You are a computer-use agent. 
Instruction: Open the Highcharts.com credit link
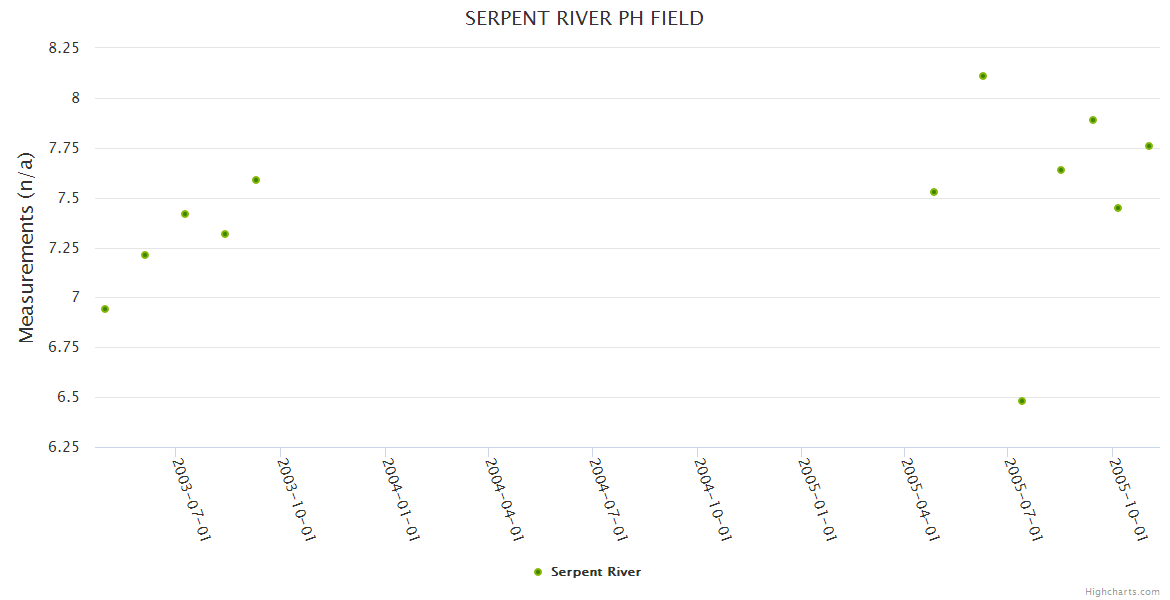click(1122, 592)
